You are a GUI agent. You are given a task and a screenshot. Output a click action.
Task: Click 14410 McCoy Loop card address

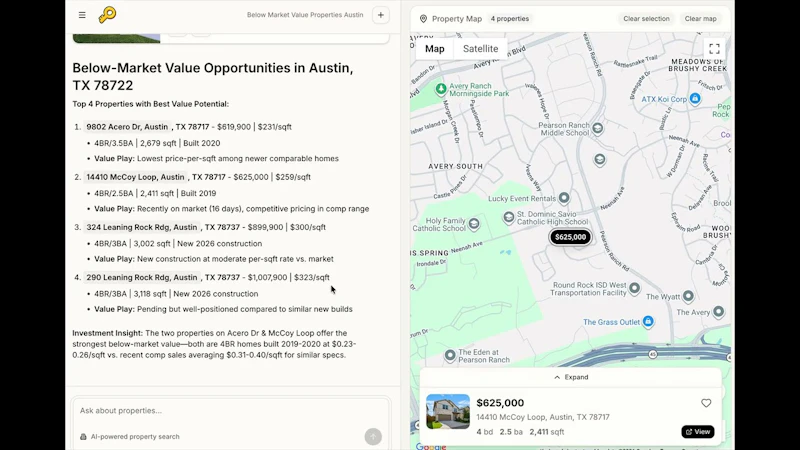pyautogui.click(x=543, y=417)
